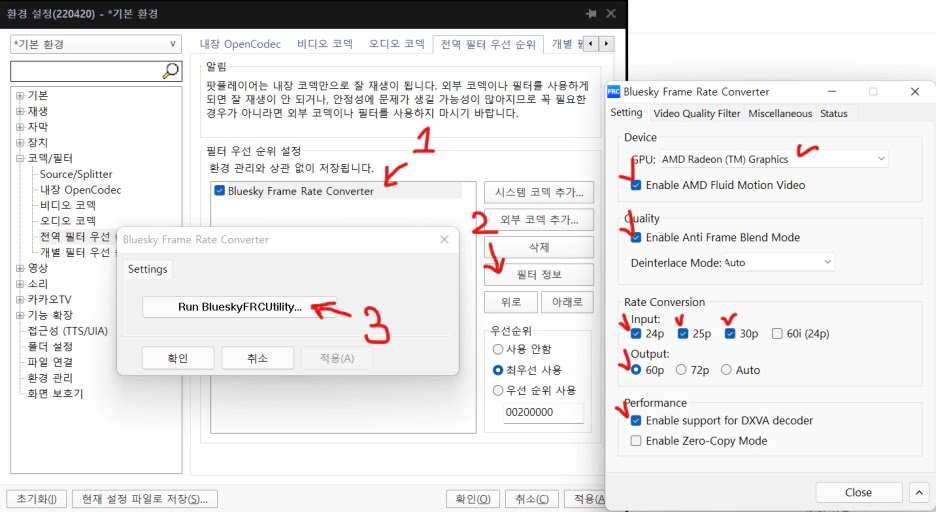Open the 기본 환경 profile dropdown

pyautogui.click(x=96, y=44)
